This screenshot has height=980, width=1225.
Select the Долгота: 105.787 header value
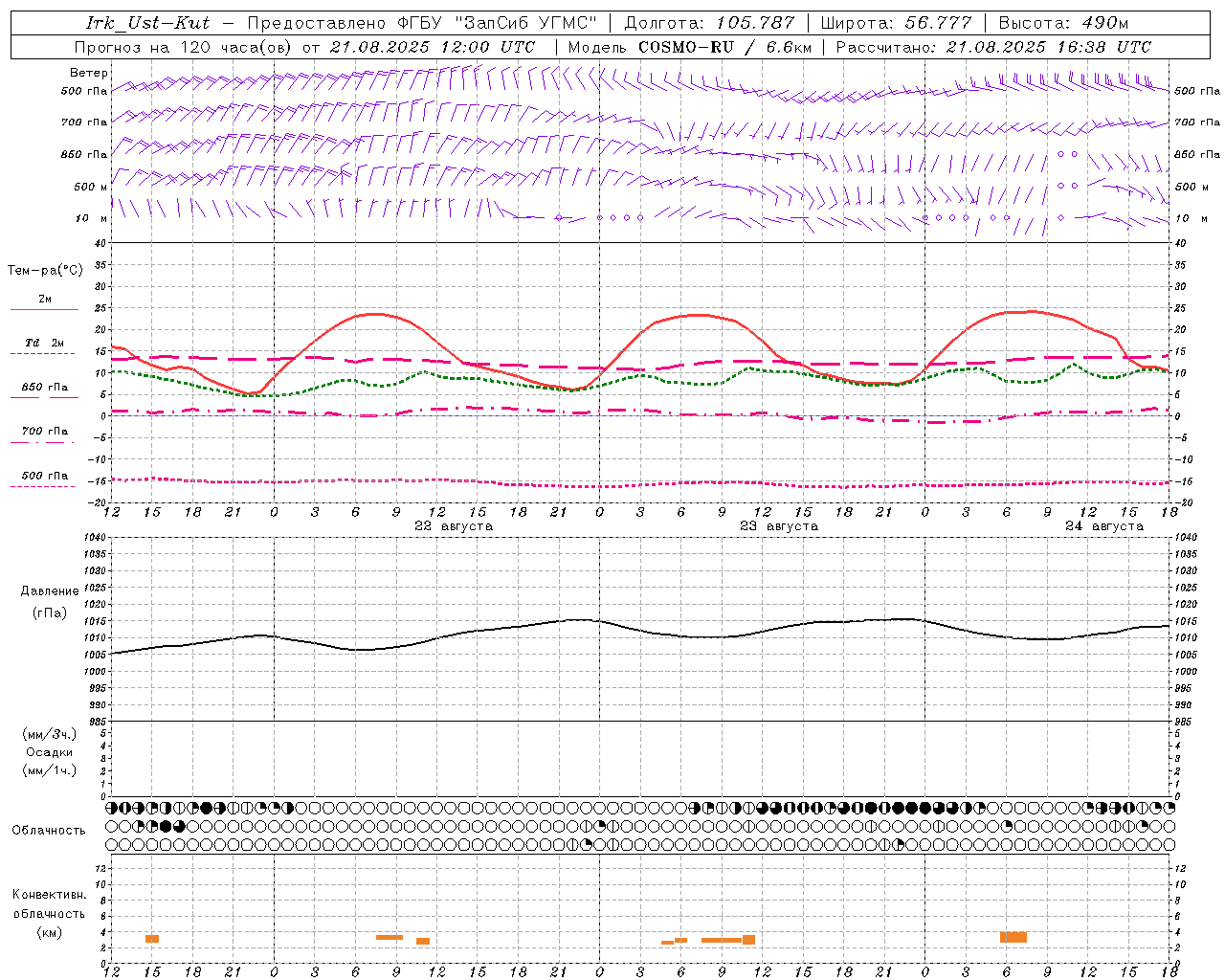(x=710, y=23)
